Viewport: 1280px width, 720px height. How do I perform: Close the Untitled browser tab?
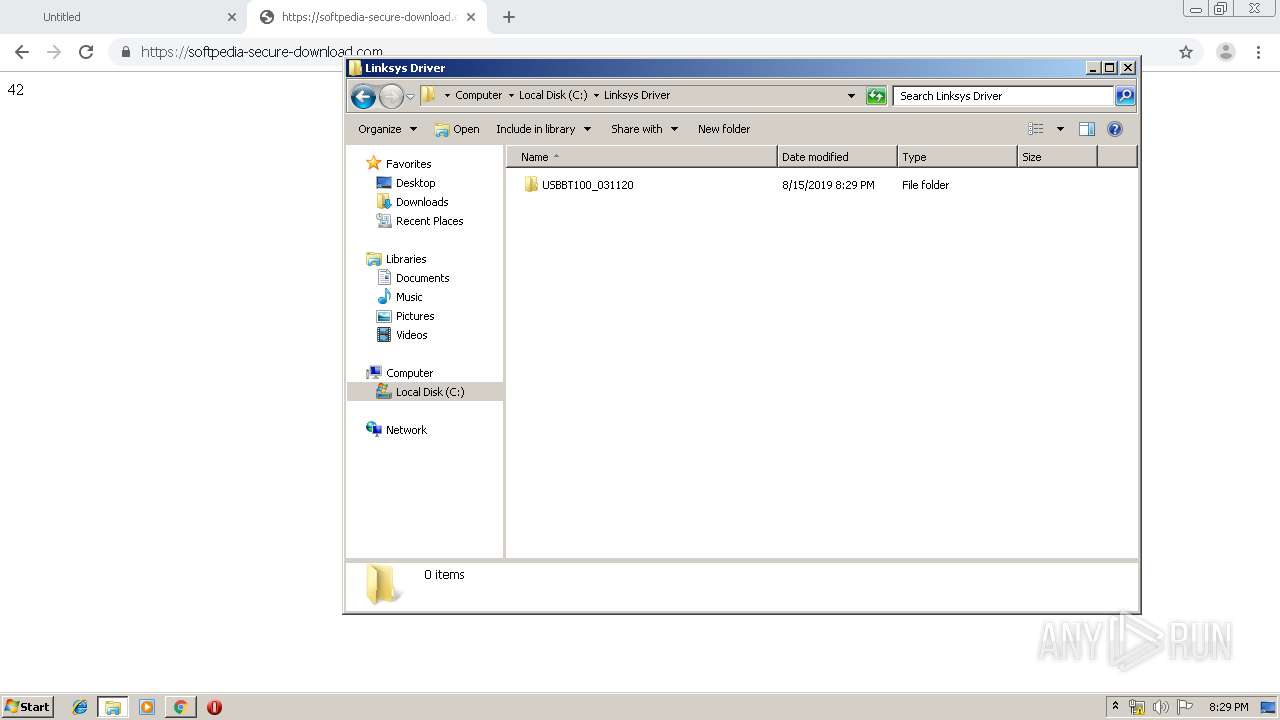click(232, 17)
